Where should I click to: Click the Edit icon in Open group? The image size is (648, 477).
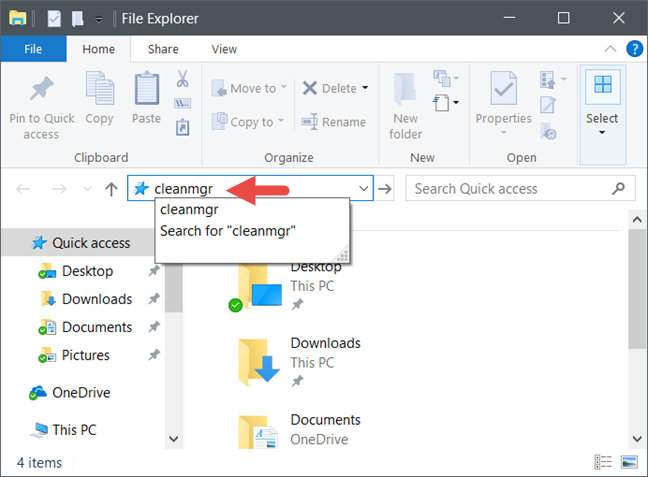pos(548,105)
